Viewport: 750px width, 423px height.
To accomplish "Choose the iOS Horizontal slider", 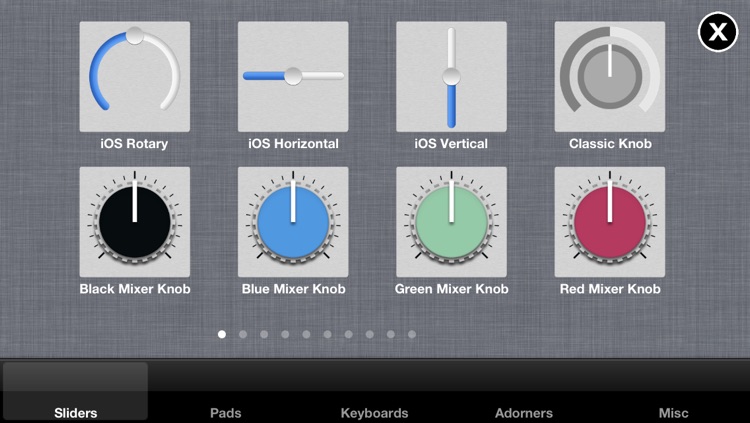I will click(293, 77).
